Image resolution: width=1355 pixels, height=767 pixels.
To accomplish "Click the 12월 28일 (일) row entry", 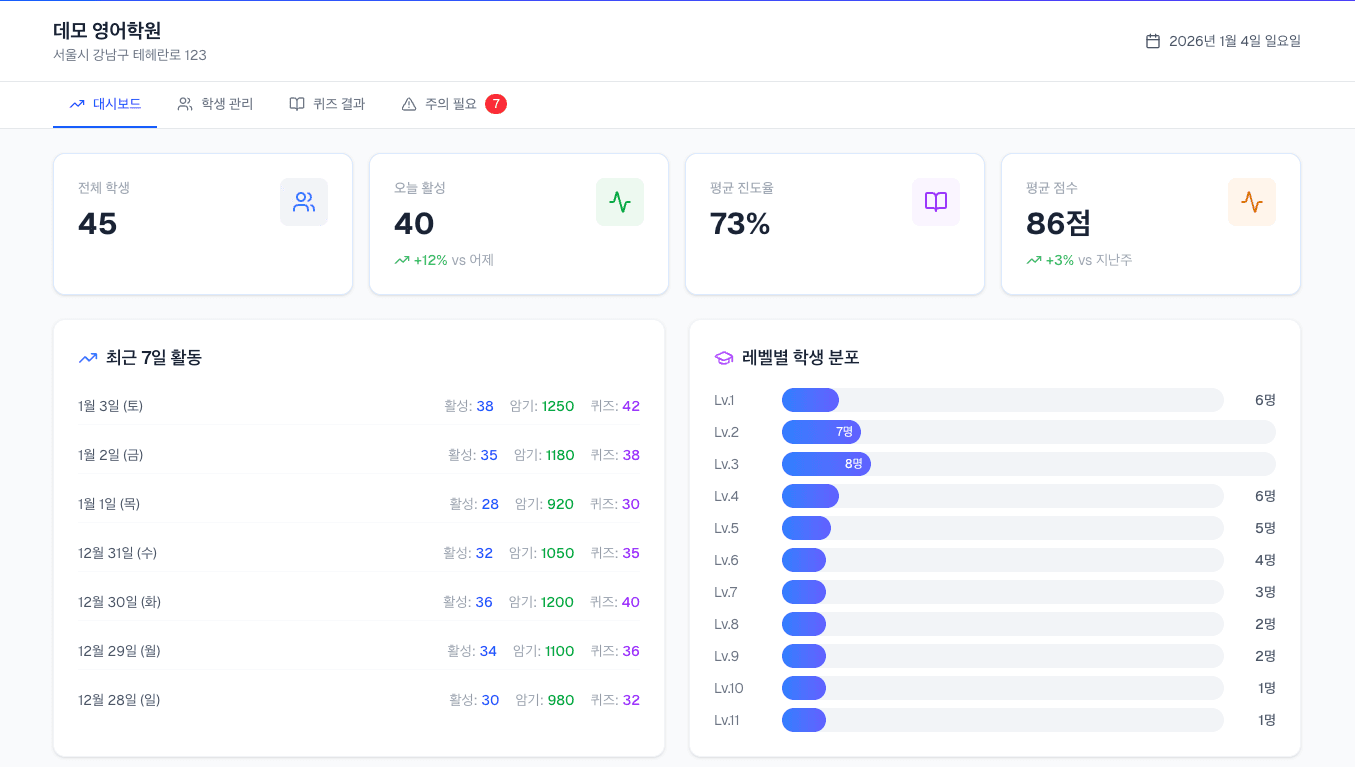I will pyautogui.click(x=118, y=700).
